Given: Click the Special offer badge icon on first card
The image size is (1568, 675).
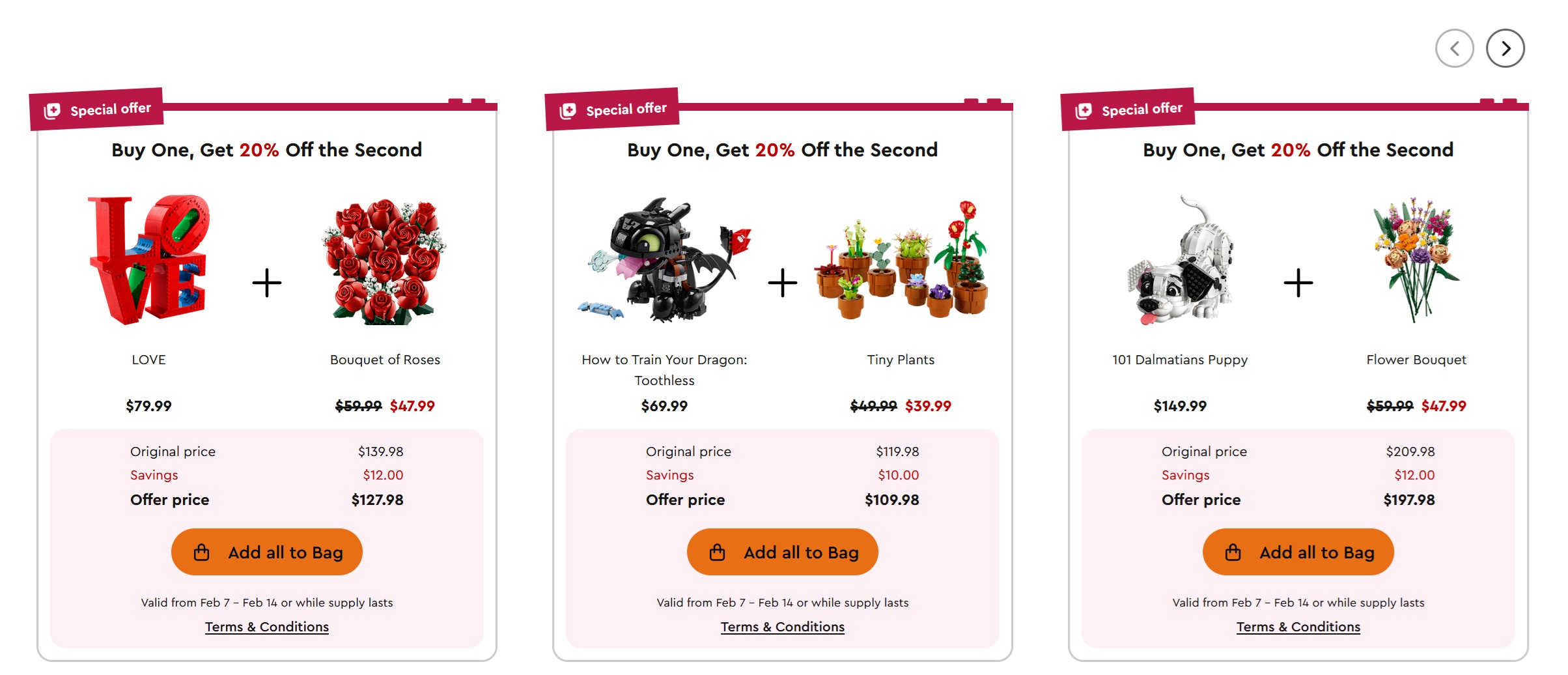Looking at the screenshot, I should [52, 111].
